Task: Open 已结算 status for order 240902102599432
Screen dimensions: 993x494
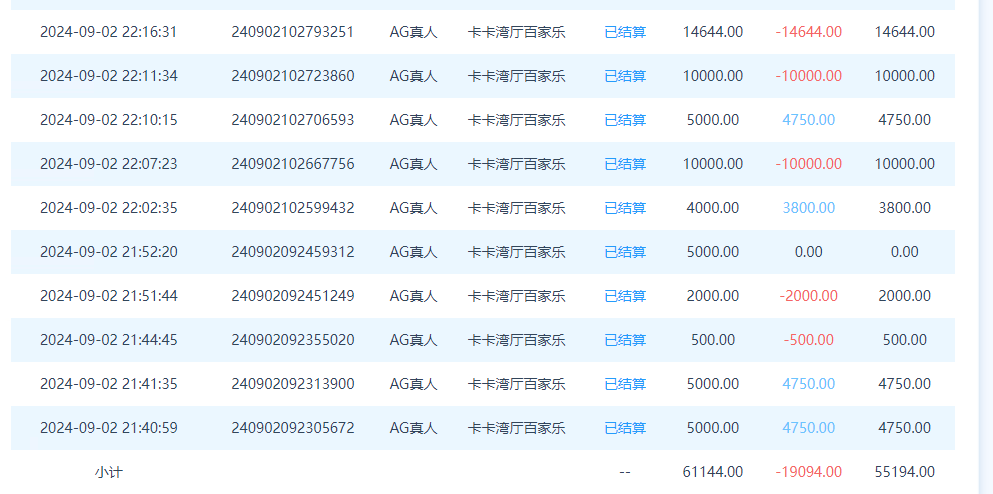Action: (625, 208)
